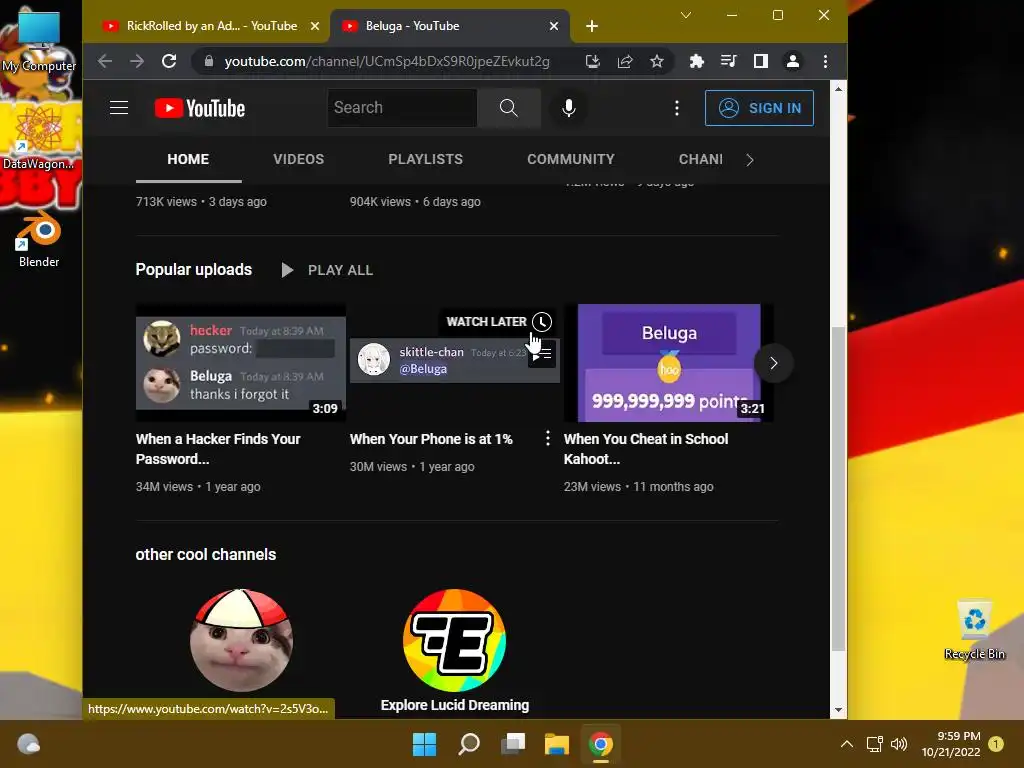This screenshot has height=768, width=1024.
Task: Go forward in Chrome
Action: (x=136, y=61)
